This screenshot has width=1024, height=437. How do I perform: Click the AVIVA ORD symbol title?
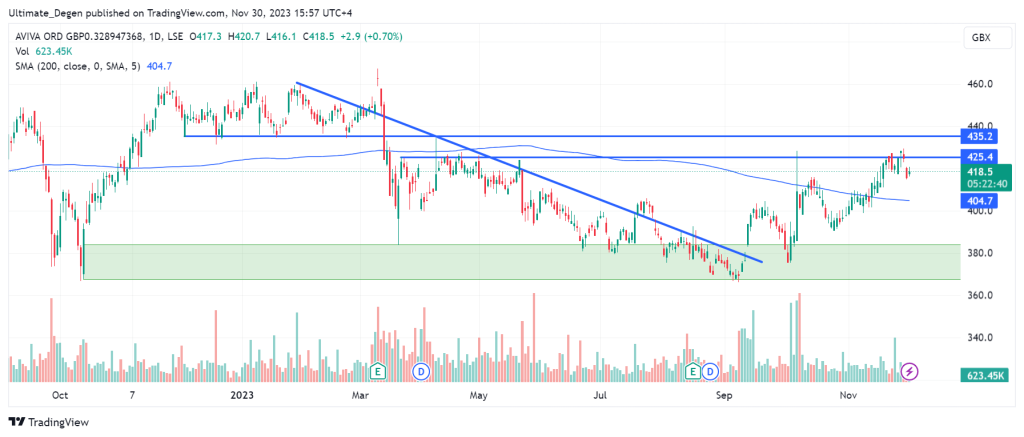click(101, 37)
